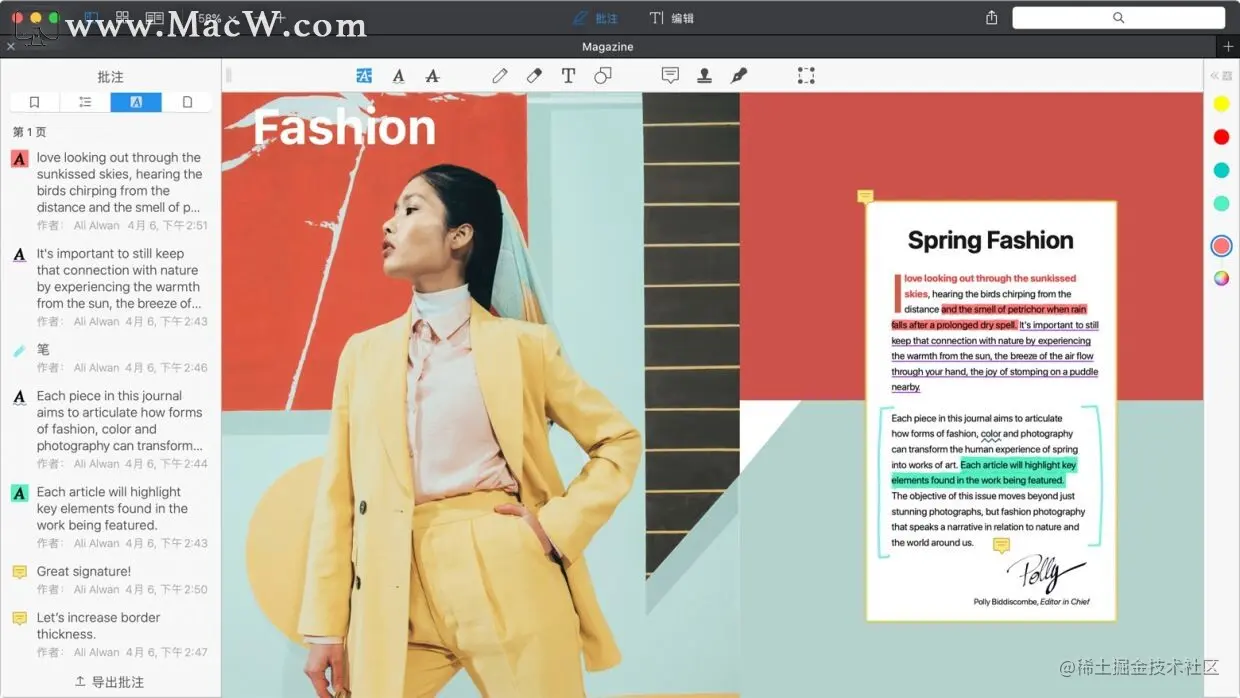
Task: Switch to edit (编辑) mode
Action: pos(671,18)
